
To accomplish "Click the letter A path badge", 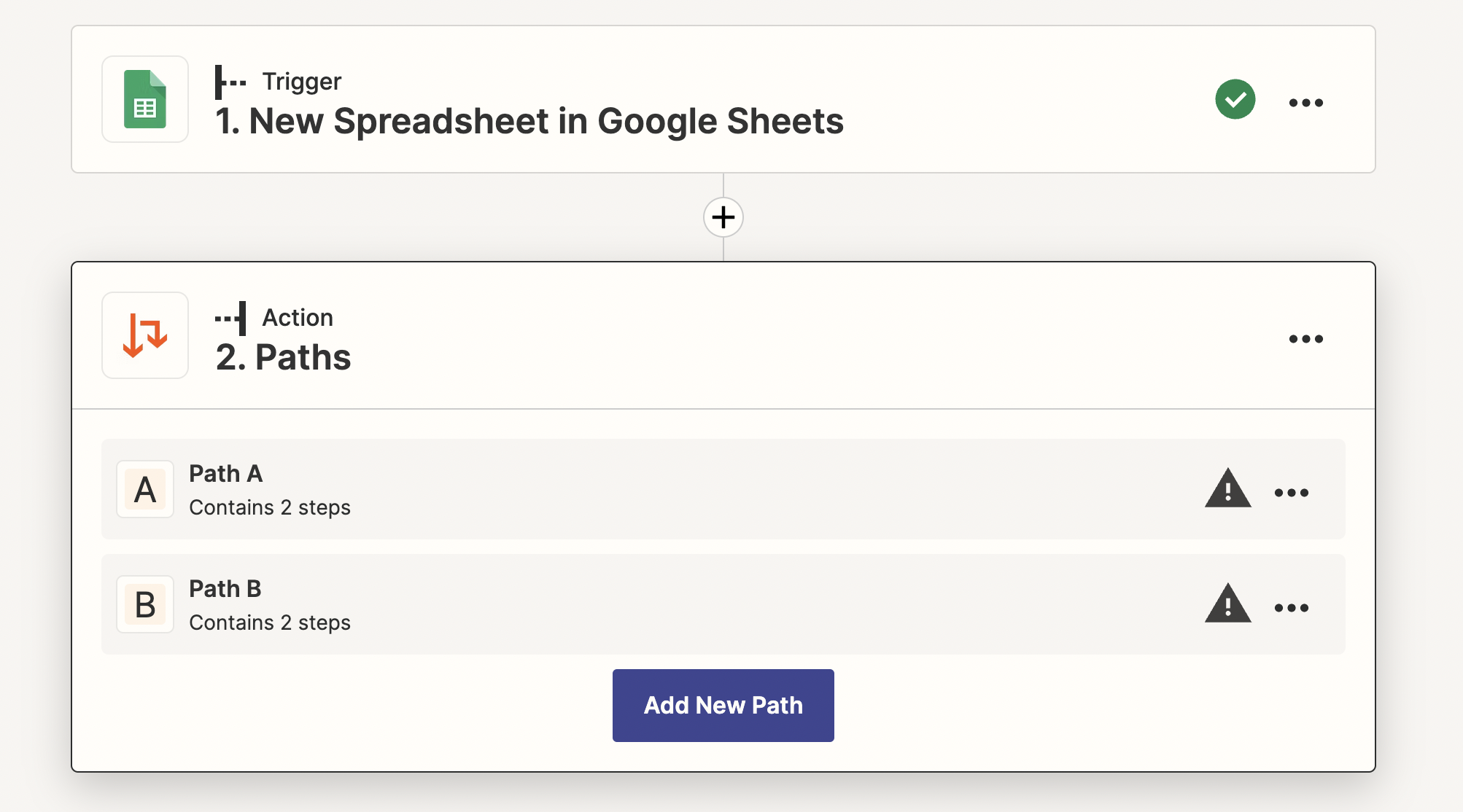I will 145,489.
